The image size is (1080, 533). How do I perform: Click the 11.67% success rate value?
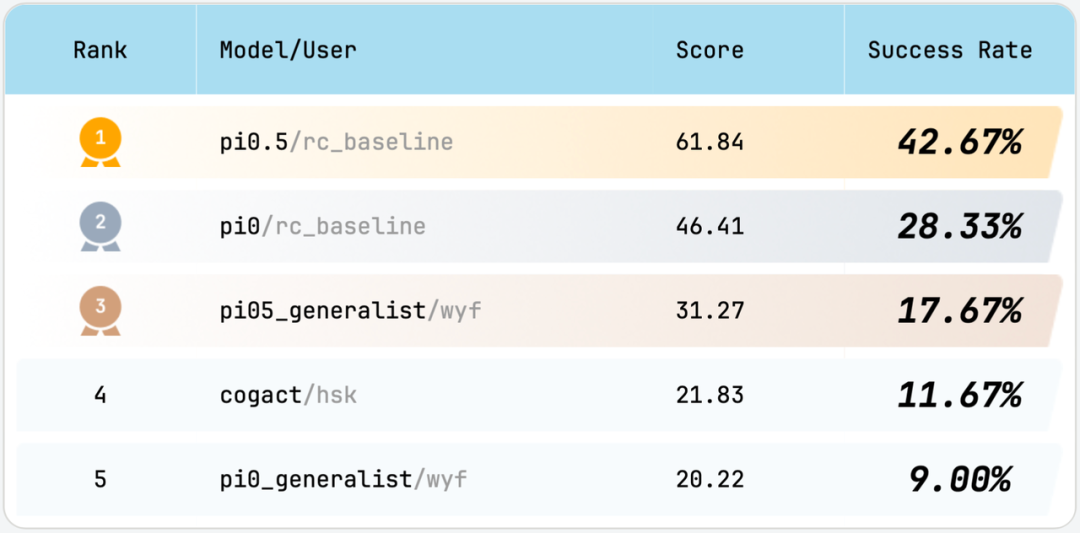point(959,395)
